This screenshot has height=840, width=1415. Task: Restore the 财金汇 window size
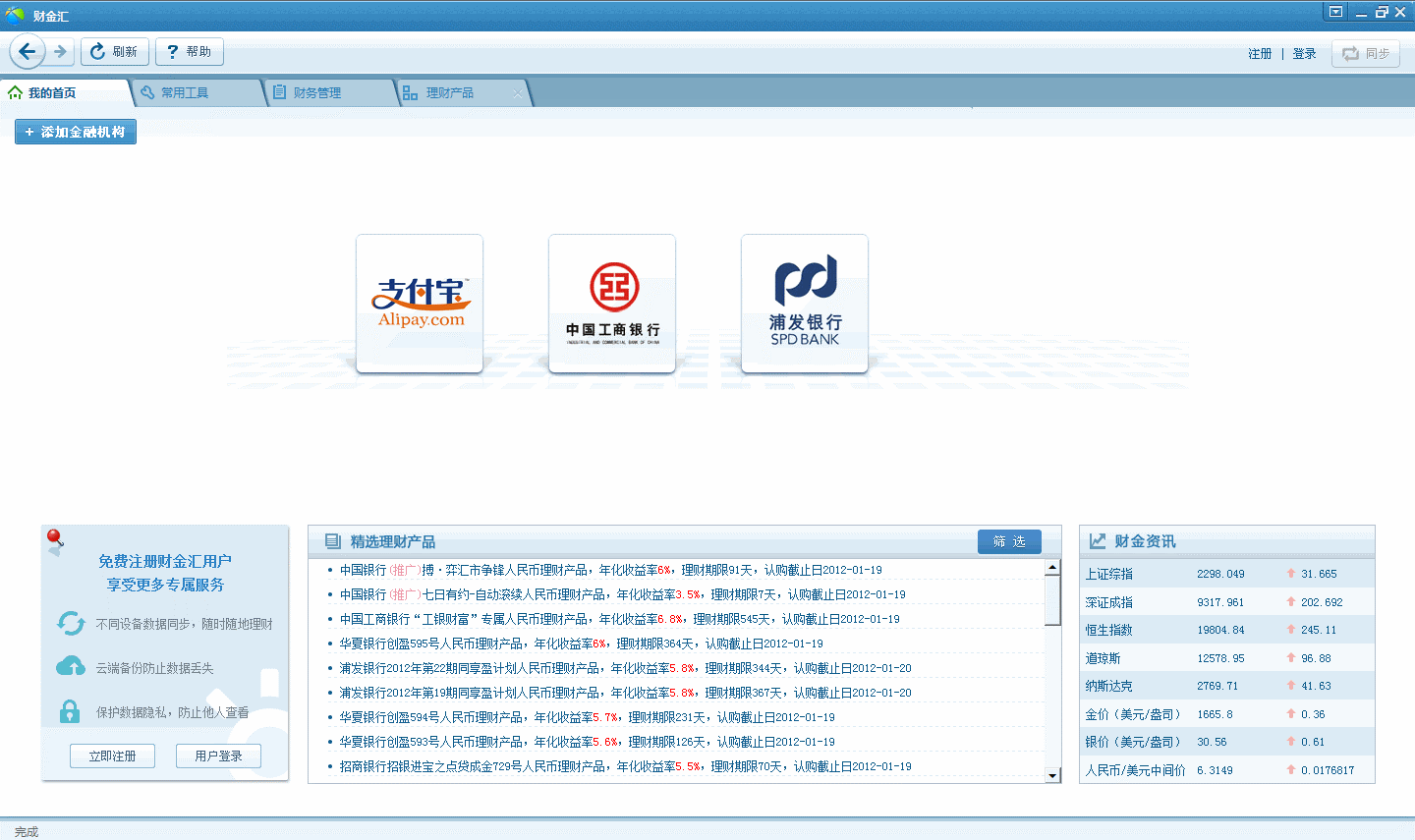[x=1382, y=12]
